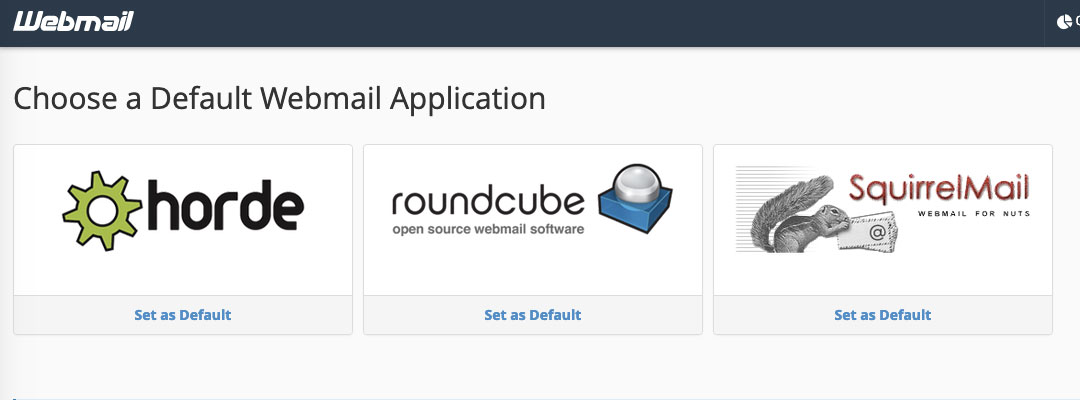The image size is (1080, 400).
Task: Select the Roundcube application card
Action: [x=532, y=240]
